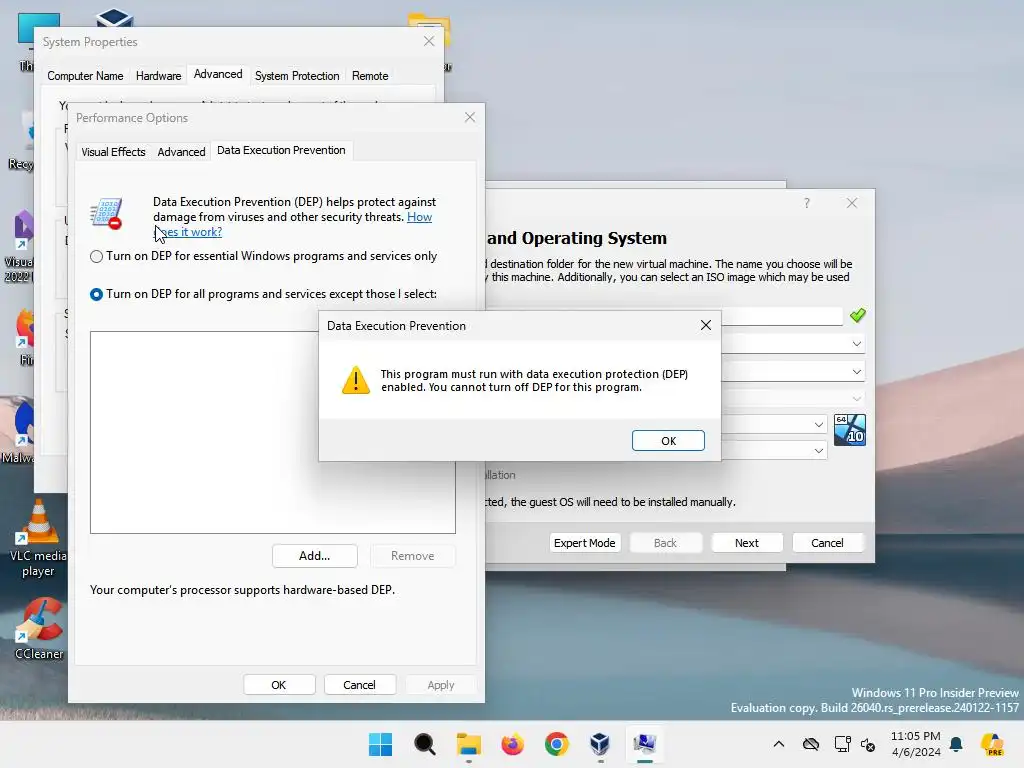This screenshot has width=1024, height=768.
Task: Expand the dropdown below the OS type dropdown
Action: [818, 451]
